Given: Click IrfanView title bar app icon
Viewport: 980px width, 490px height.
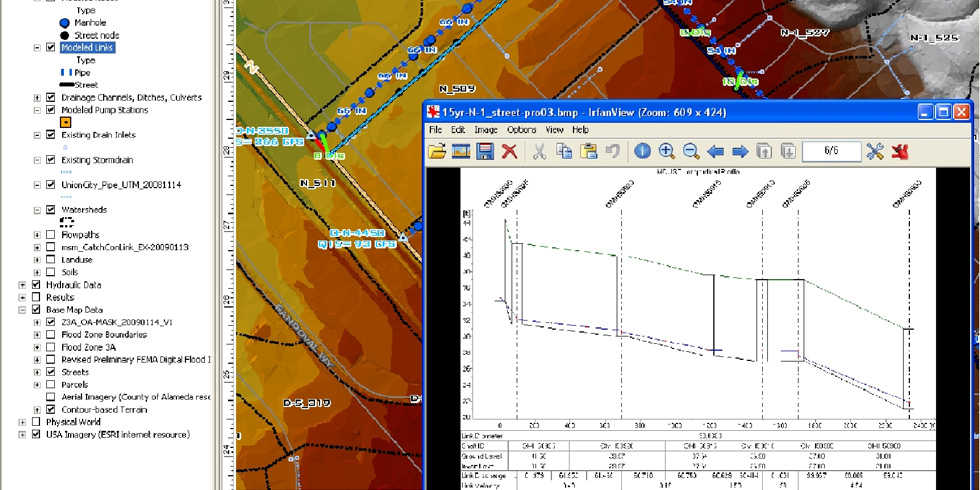Looking at the screenshot, I should tap(432, 112).
